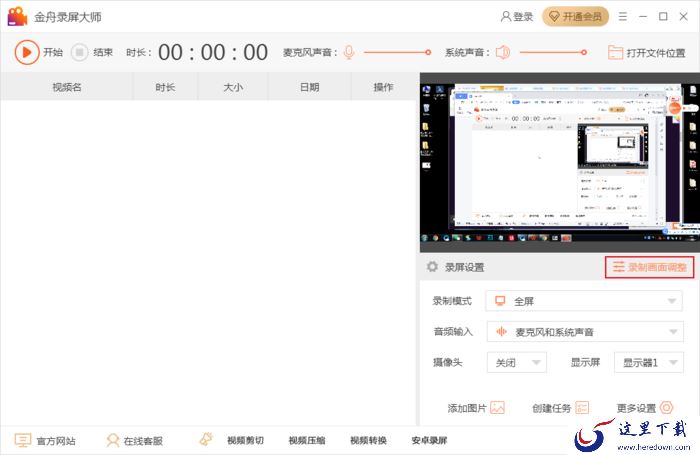Click the 打开文件位置 label
700x455 pixels.
pos(656,53)
